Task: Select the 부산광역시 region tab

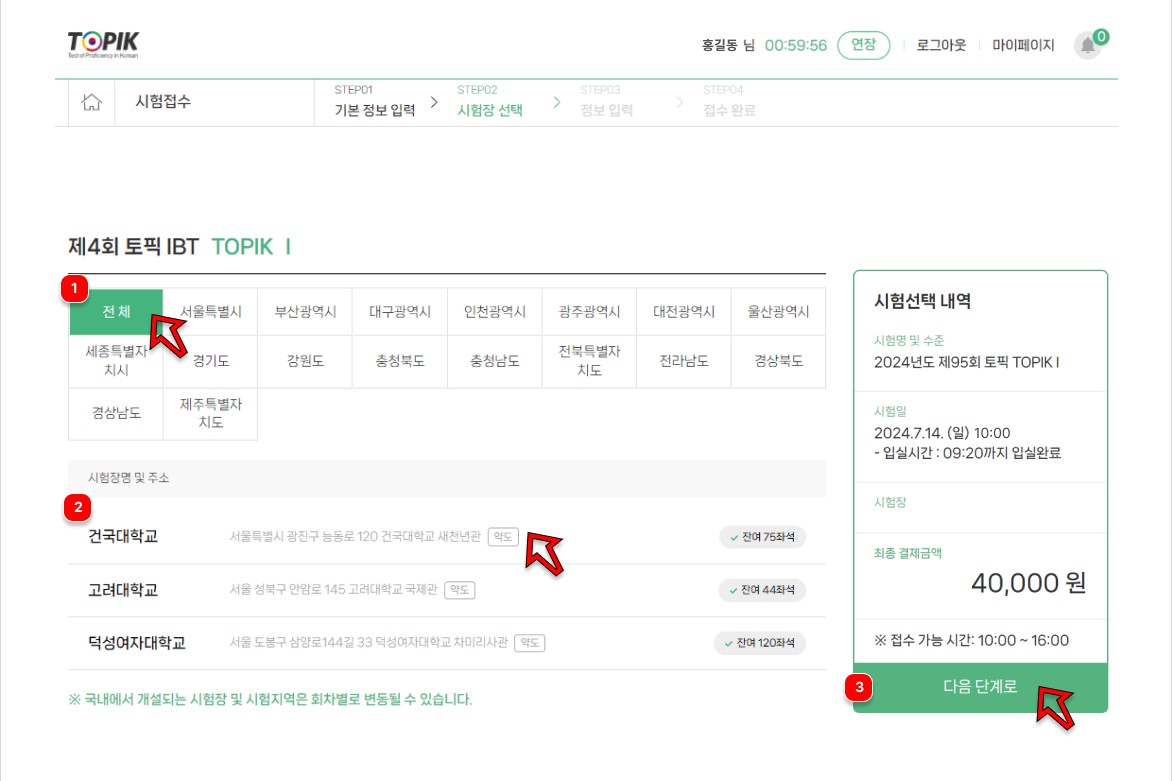Action: (305, 312)
